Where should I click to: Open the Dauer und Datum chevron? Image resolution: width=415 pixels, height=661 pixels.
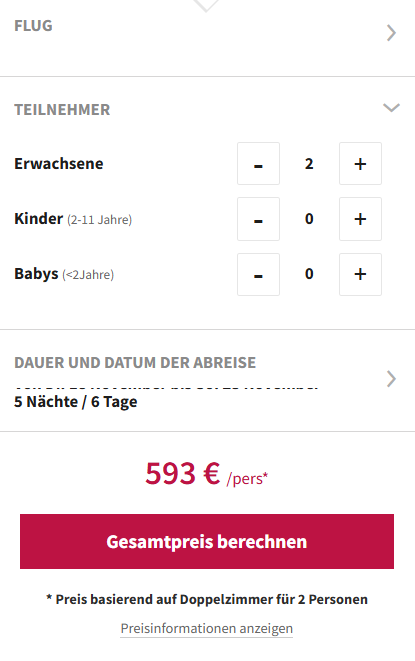click(391, 379)
